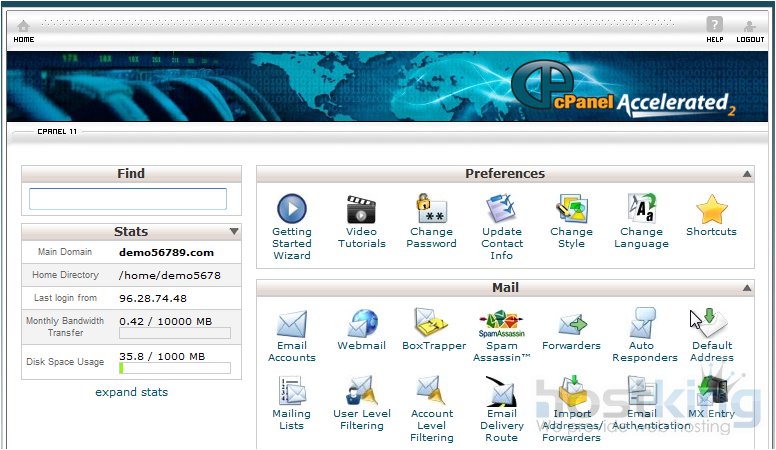776x450 pixels.
Task: Click Logout in the top bar
Action: click(750, 30)
